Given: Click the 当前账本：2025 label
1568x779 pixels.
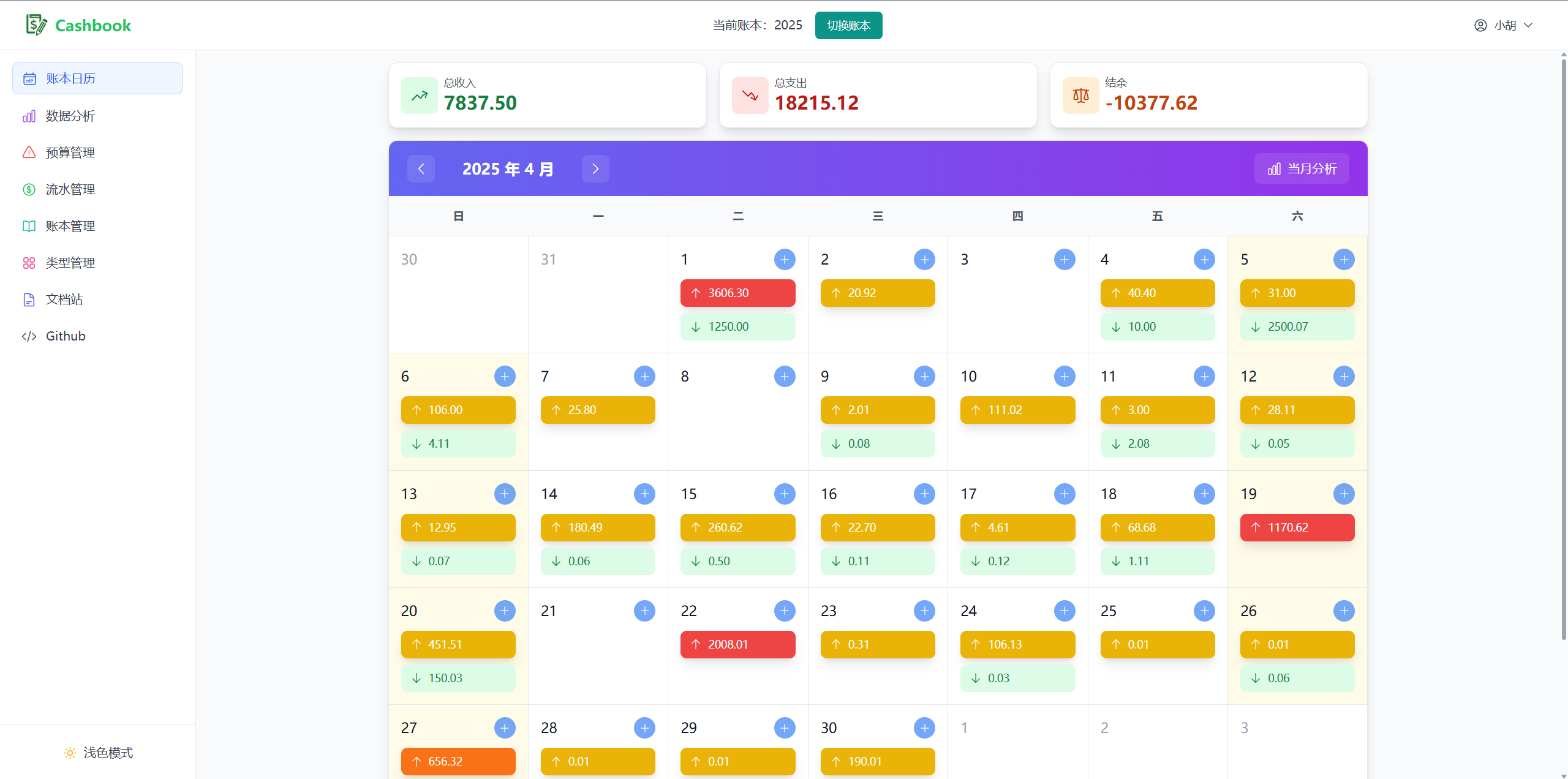Looking at the screenshot, I should click(758, 25).
